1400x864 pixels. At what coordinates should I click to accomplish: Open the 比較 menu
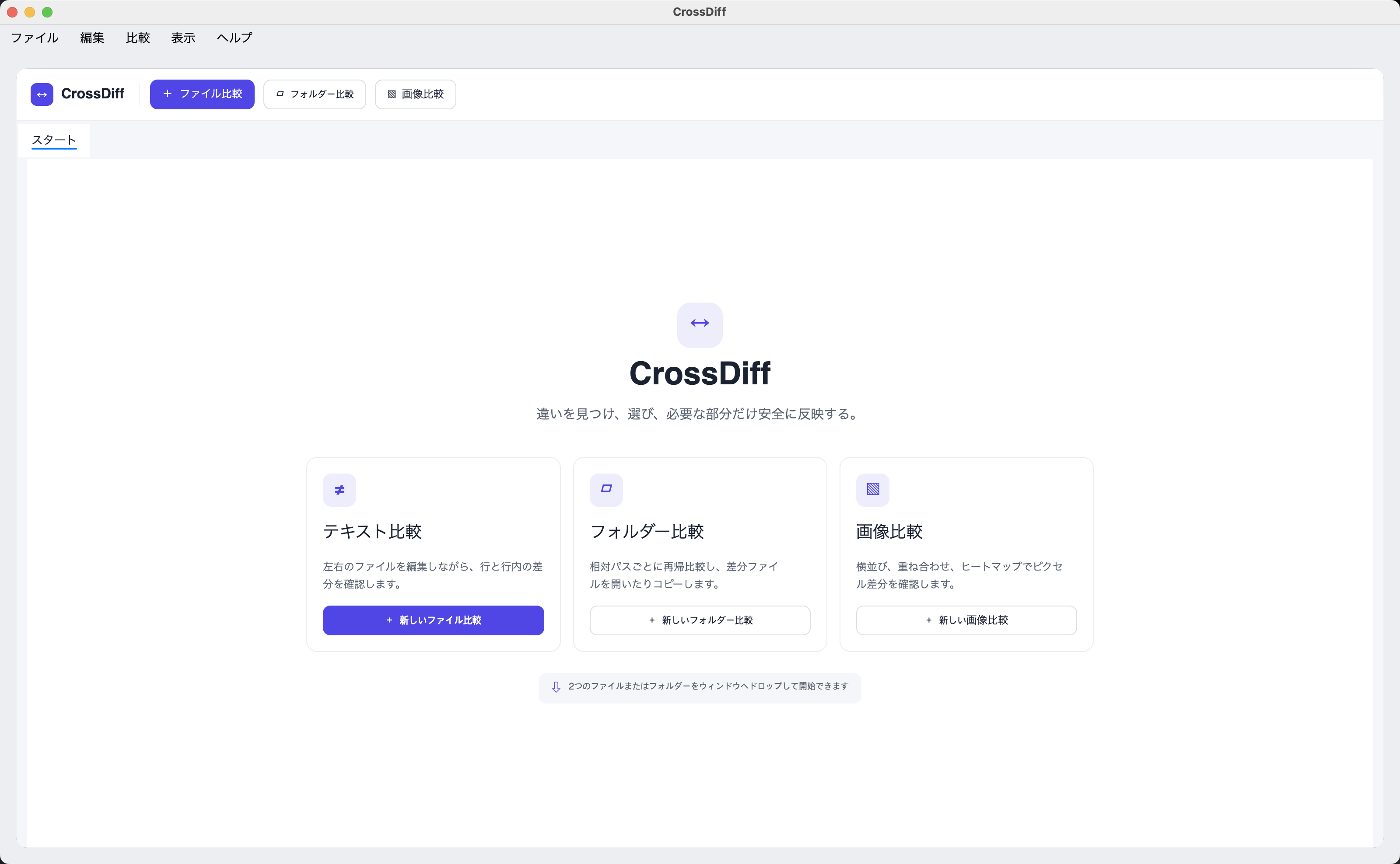pos(138,38)
